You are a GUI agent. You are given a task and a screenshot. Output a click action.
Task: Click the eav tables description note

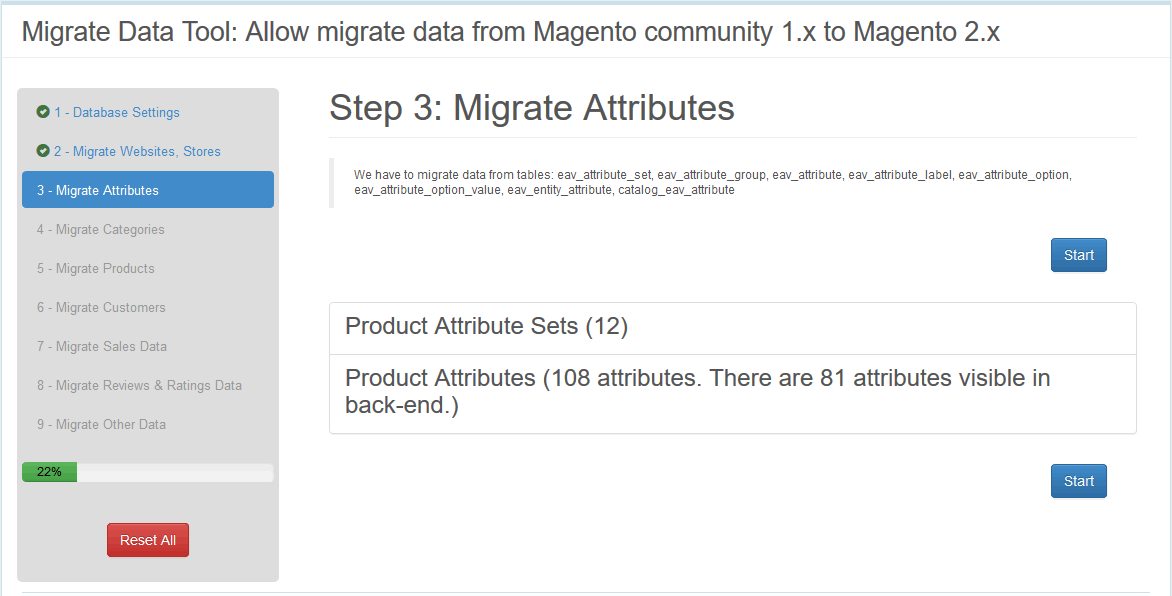[712, 182]
